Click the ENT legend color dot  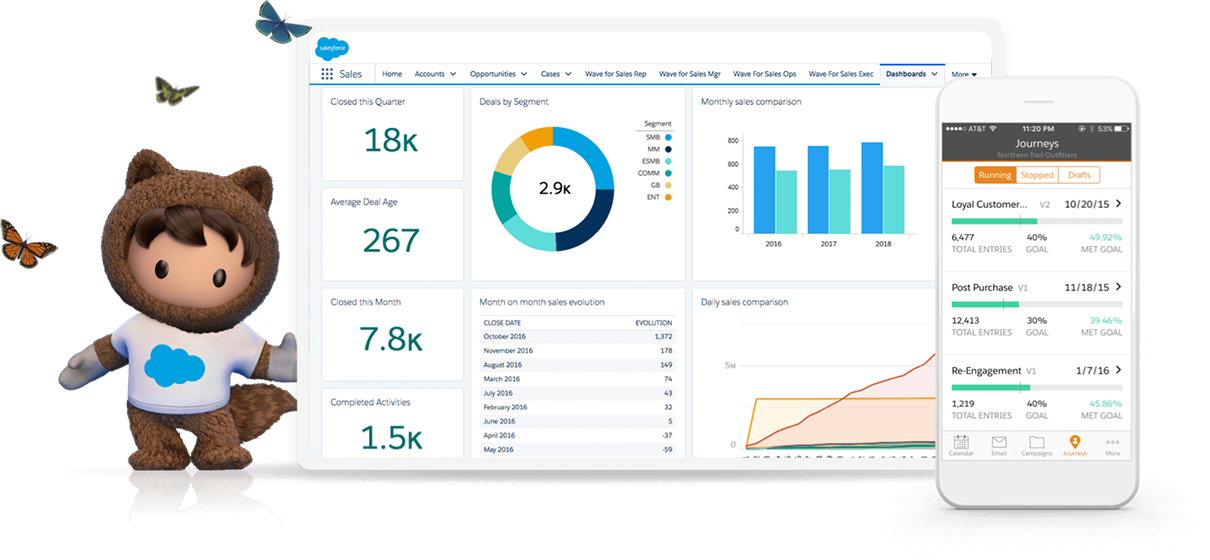point(668,197)
